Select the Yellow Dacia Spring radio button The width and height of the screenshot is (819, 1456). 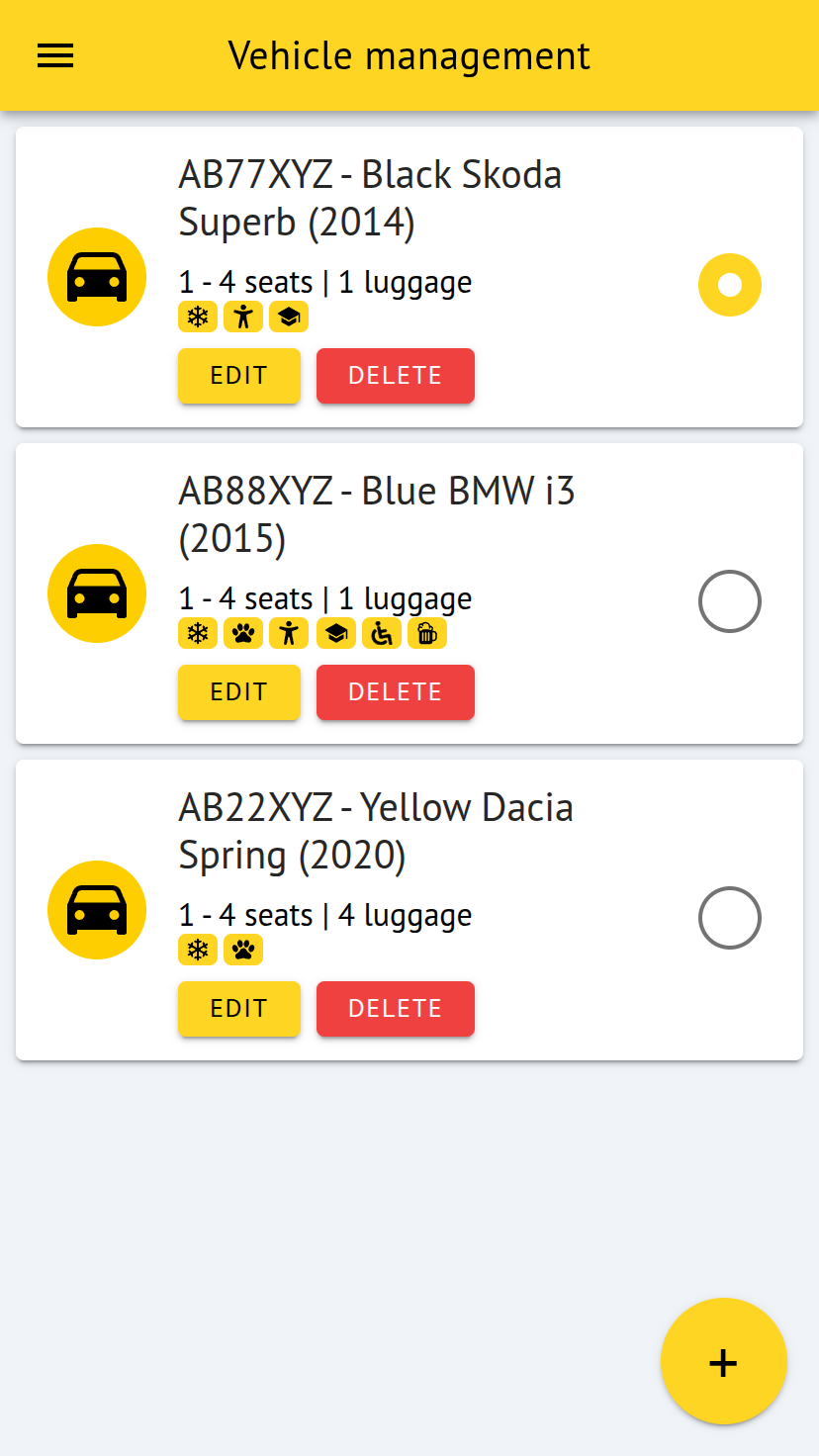(x=730, y=918)
